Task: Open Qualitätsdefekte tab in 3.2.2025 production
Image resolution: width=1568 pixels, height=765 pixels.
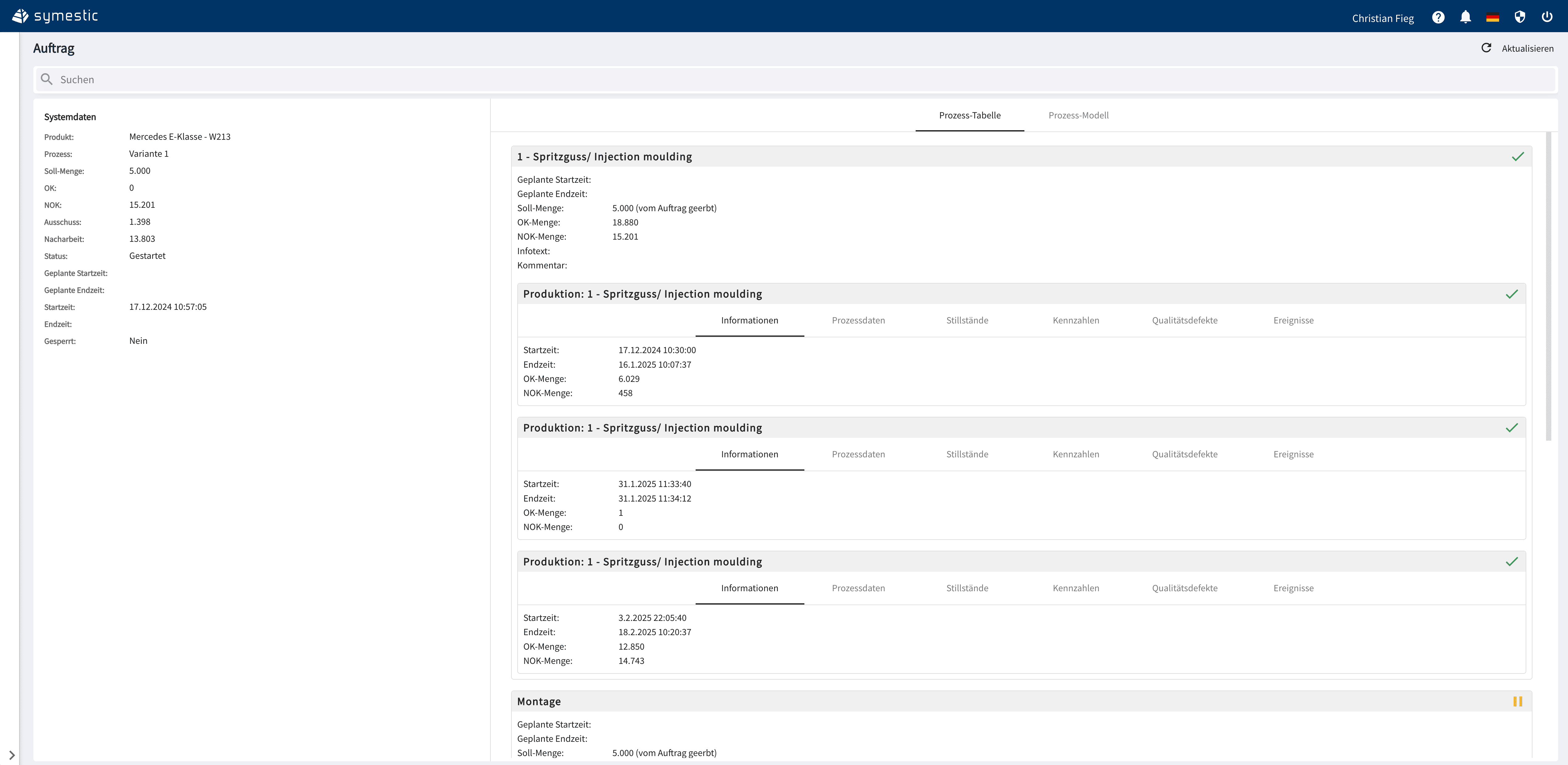Action: coord(1184,588)
